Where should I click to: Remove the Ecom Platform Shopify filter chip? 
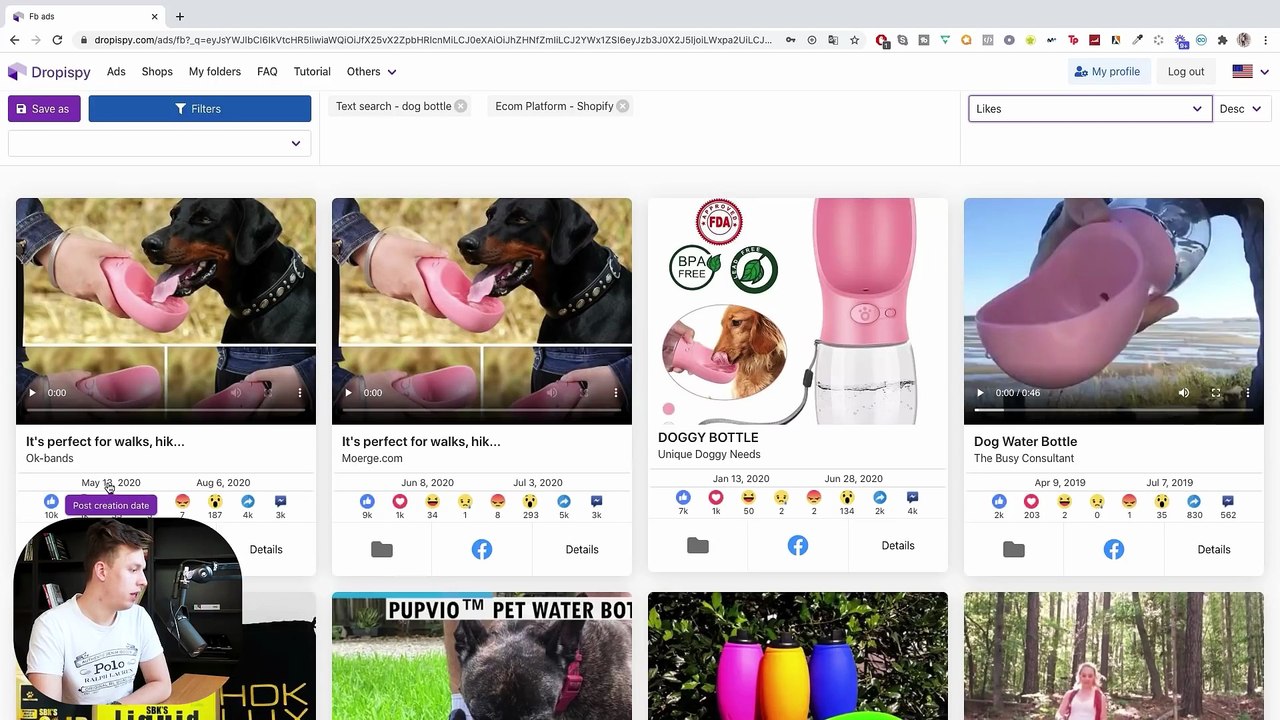623,106
